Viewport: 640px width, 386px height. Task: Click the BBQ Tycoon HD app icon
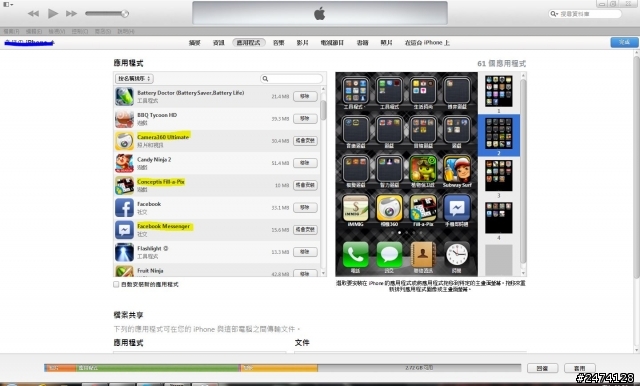[x=124, y=119]
